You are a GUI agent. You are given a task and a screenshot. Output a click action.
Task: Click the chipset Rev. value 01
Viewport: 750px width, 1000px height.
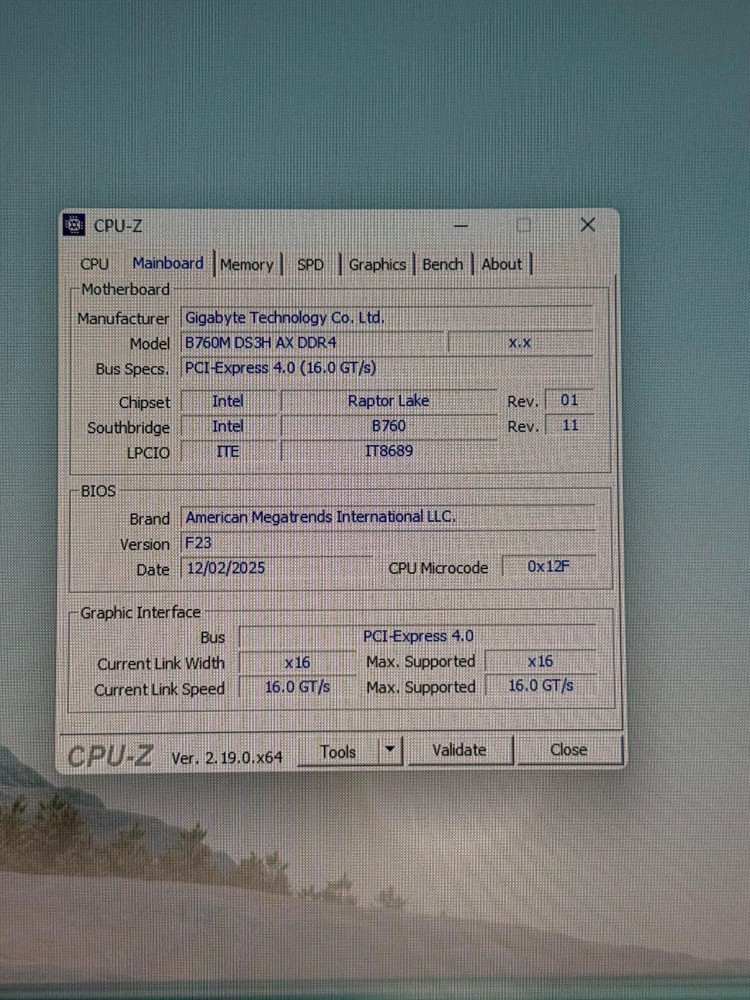[569, 400]
